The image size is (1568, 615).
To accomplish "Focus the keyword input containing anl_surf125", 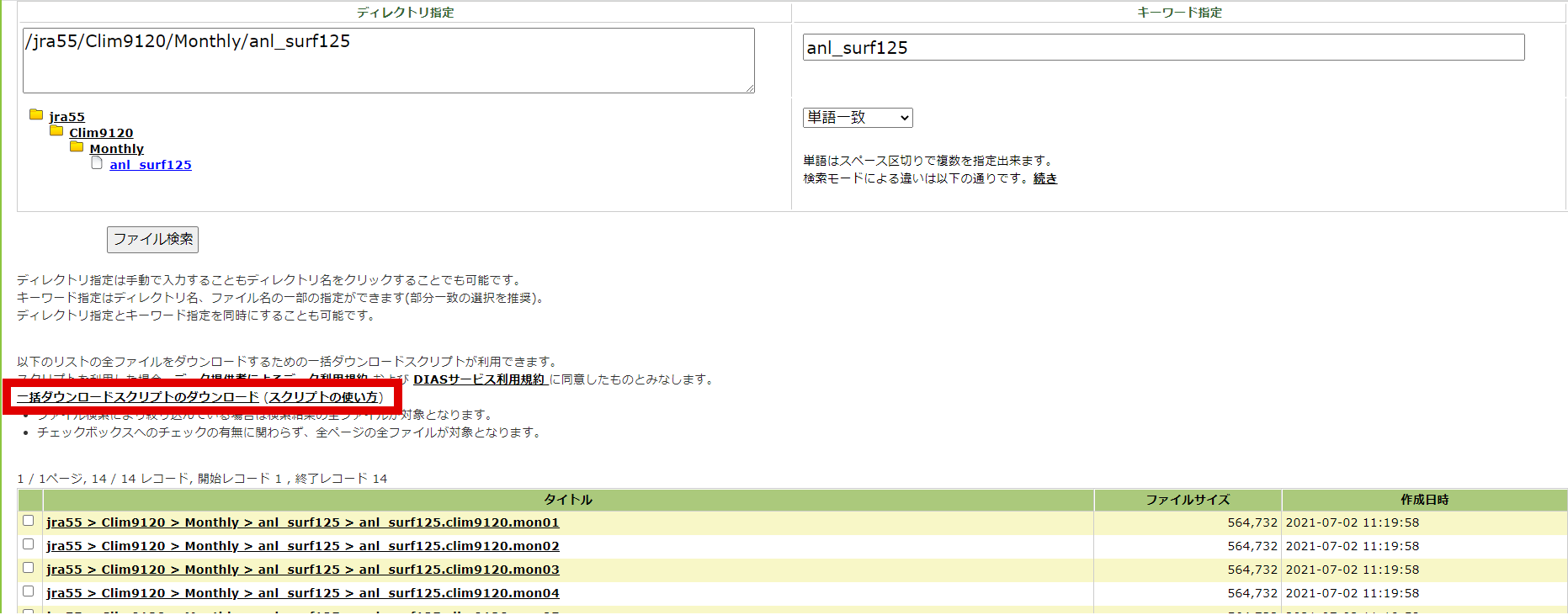I will coord(1163,47).
